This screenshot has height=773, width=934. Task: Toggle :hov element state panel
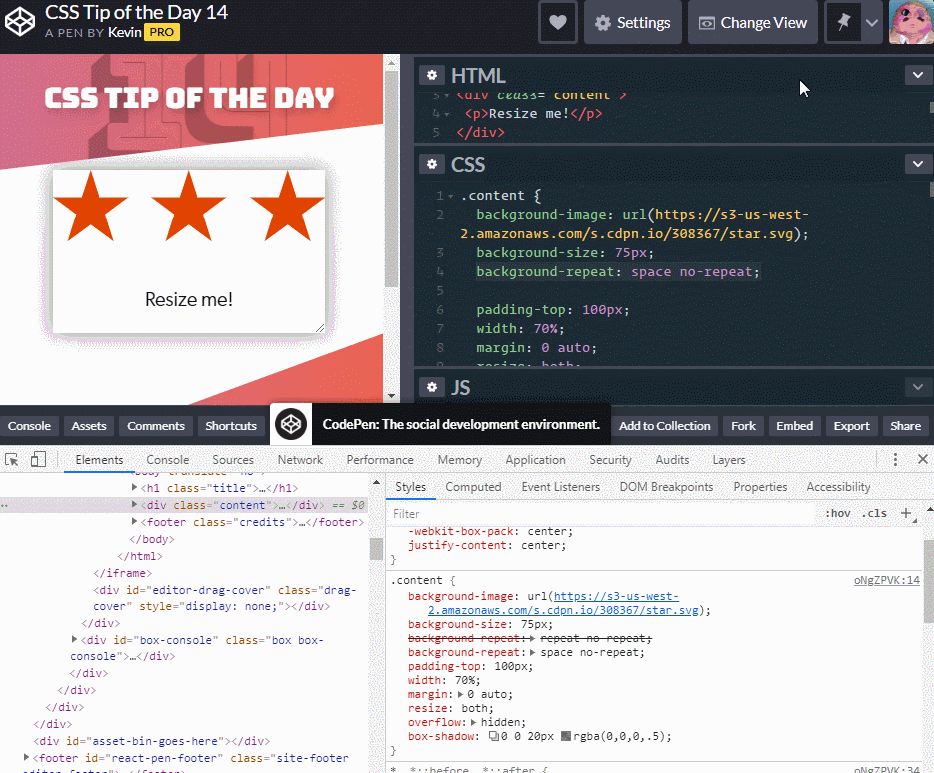click(x=838, y=513)
